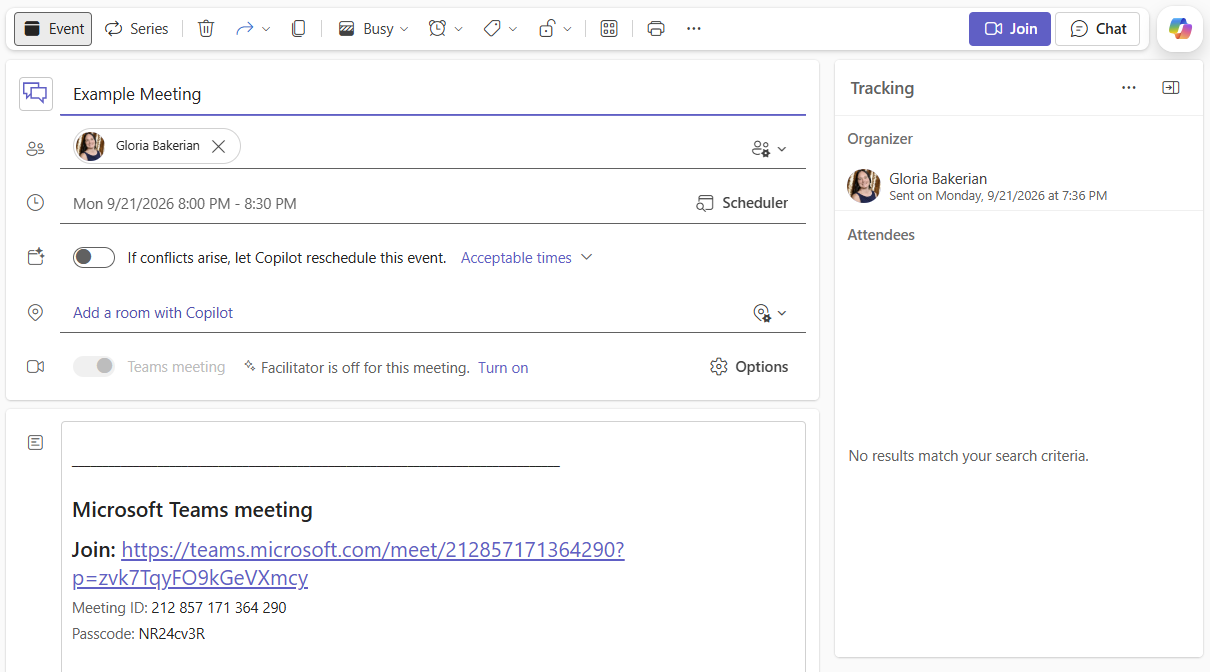
Task: Click the location pin icon
Action: (x=36, y=313)
